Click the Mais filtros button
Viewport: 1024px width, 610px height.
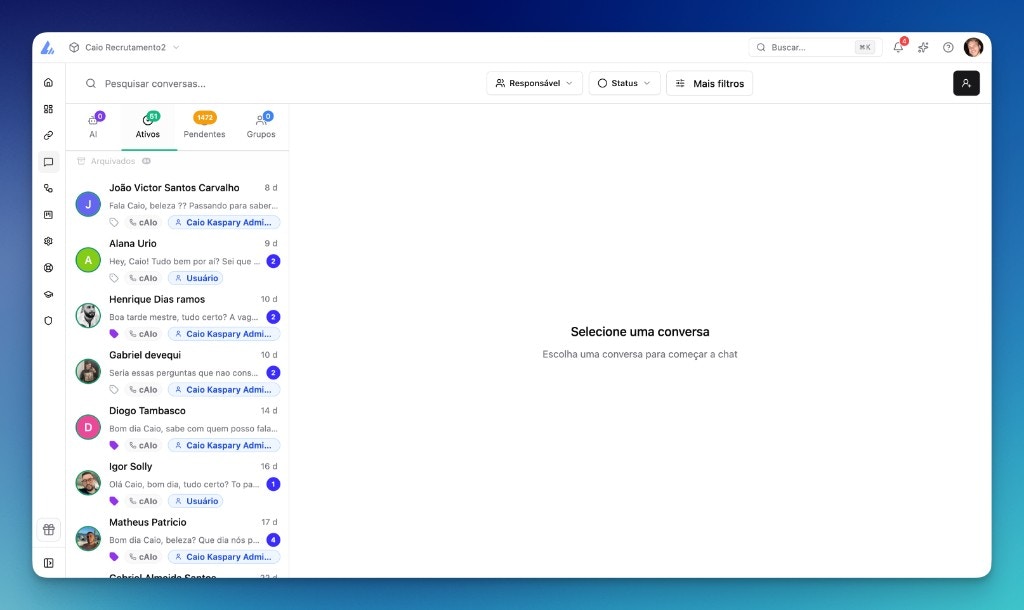pyautogui.click(x=709, y=83)
